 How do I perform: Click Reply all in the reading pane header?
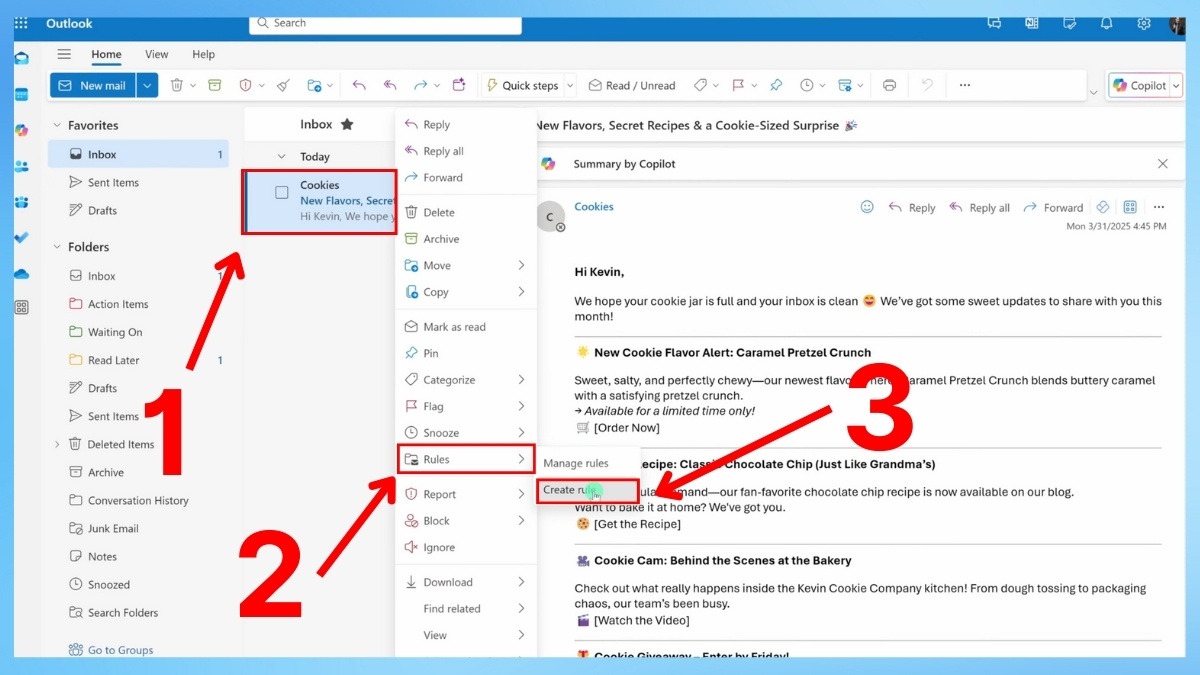(979, 207)
